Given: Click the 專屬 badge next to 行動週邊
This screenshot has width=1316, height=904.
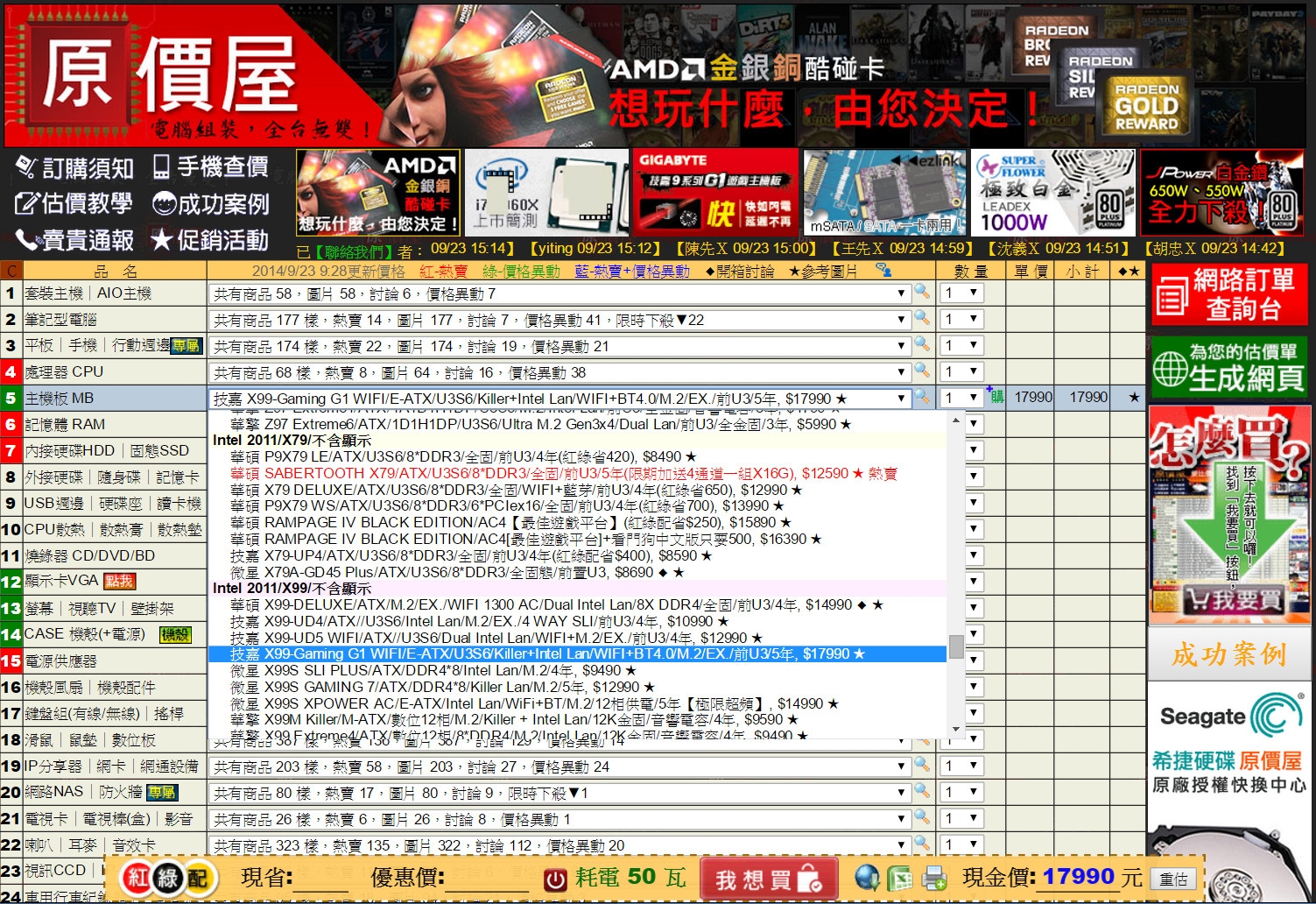Looking at the screenshot, I should (x=186, y=346).
